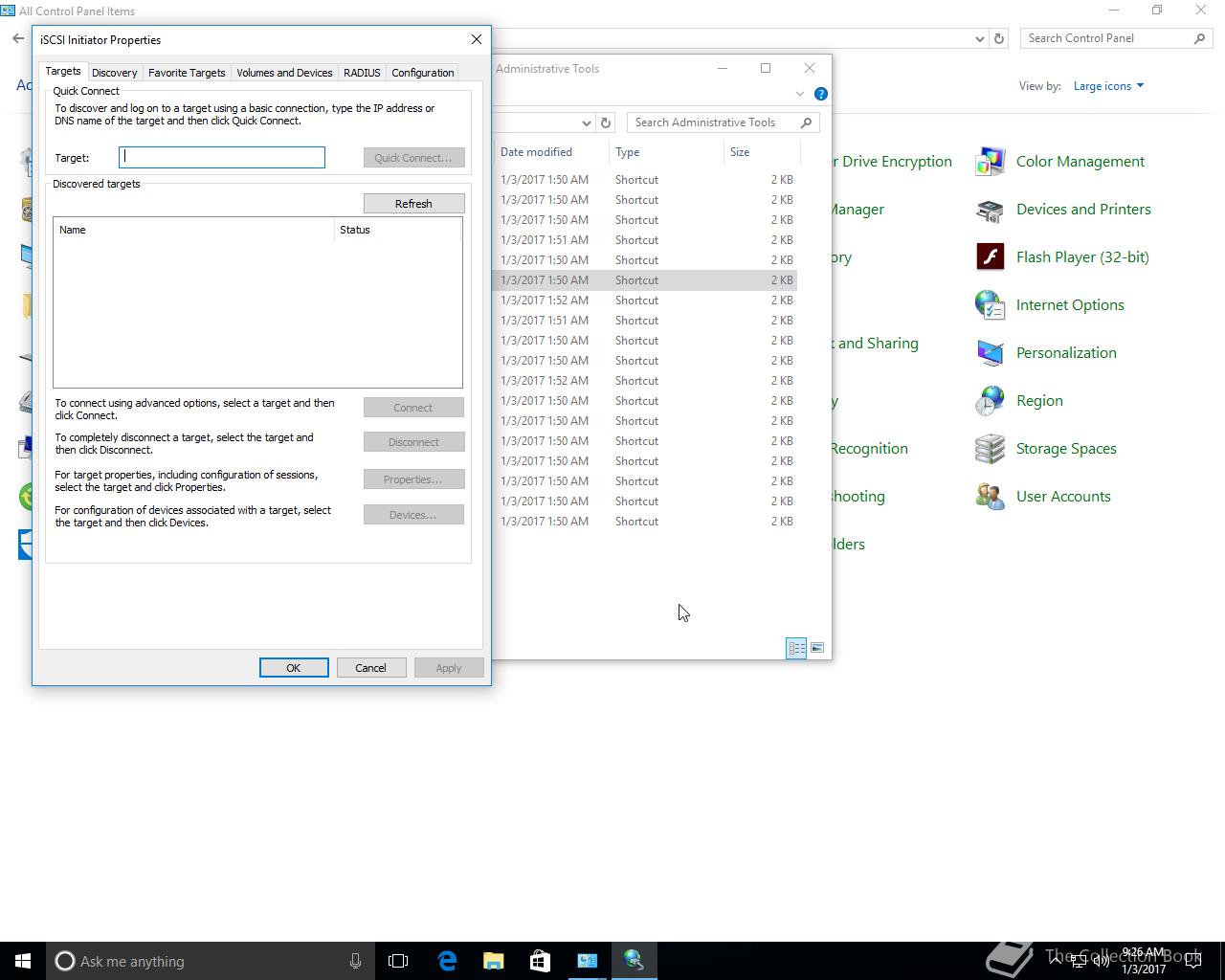The width and height of the screenshot is (1225, 980).
Task: Open Devices and Printers icon
Action: (x=990, y=210)
